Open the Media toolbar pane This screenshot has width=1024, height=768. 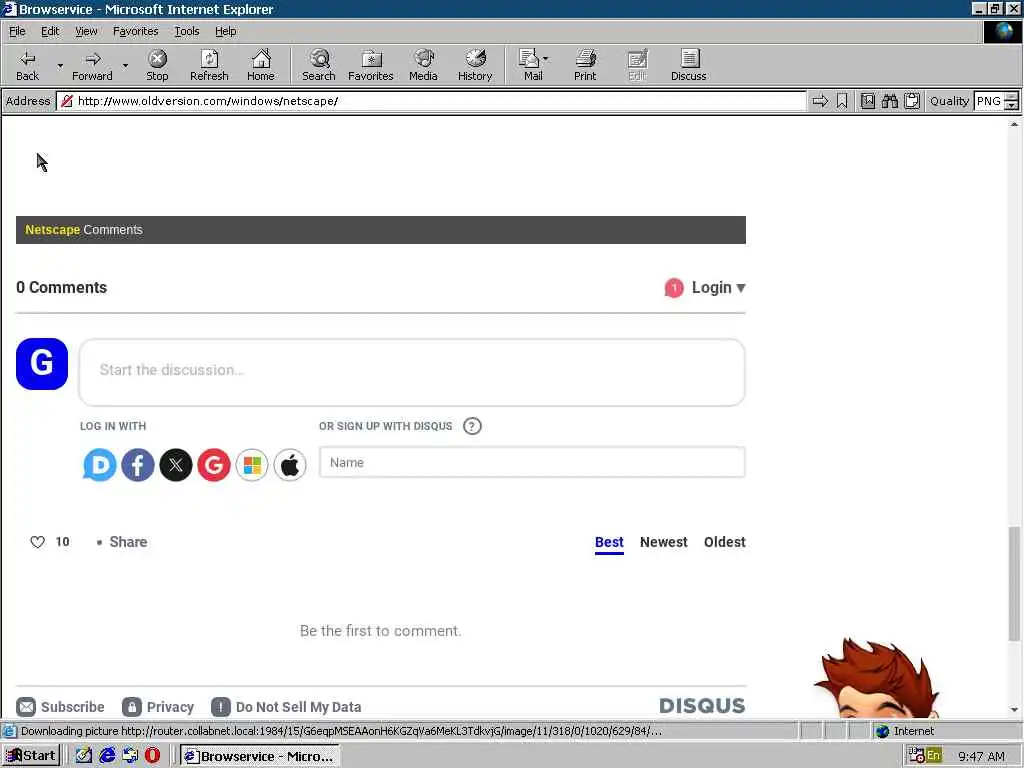click(x=423, y=65)
